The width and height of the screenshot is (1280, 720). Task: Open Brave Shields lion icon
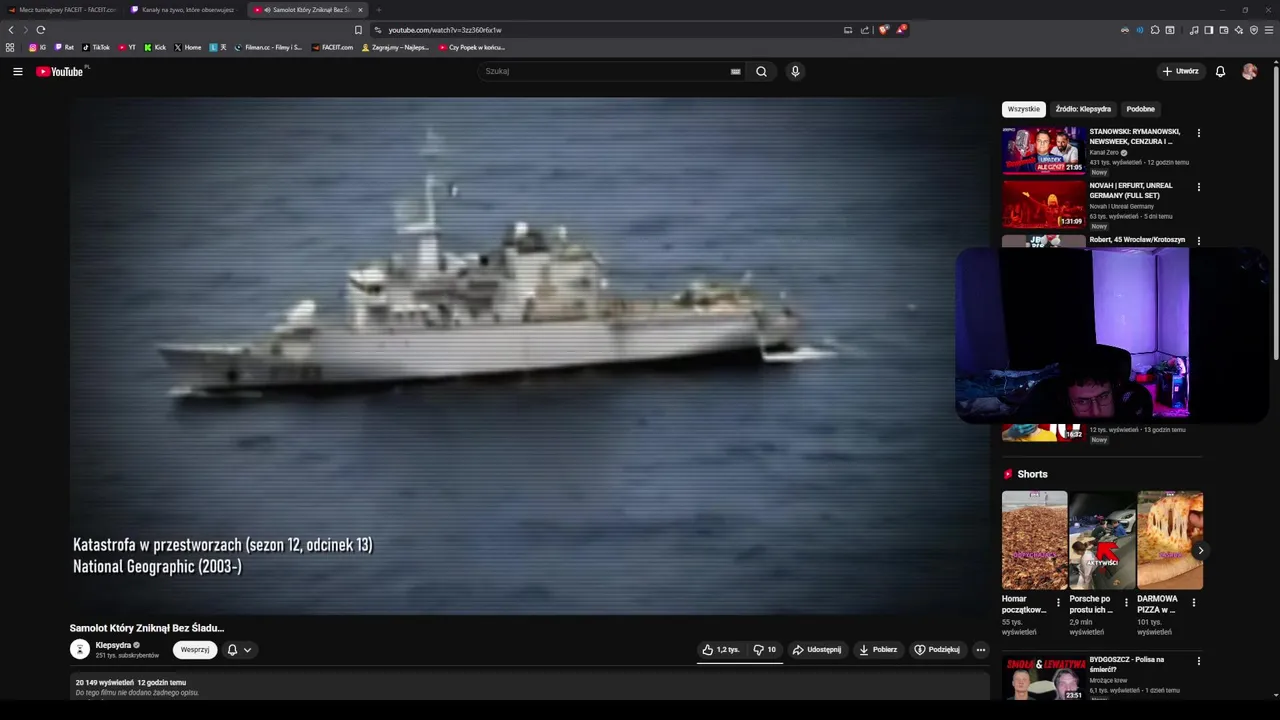(883, 30)
